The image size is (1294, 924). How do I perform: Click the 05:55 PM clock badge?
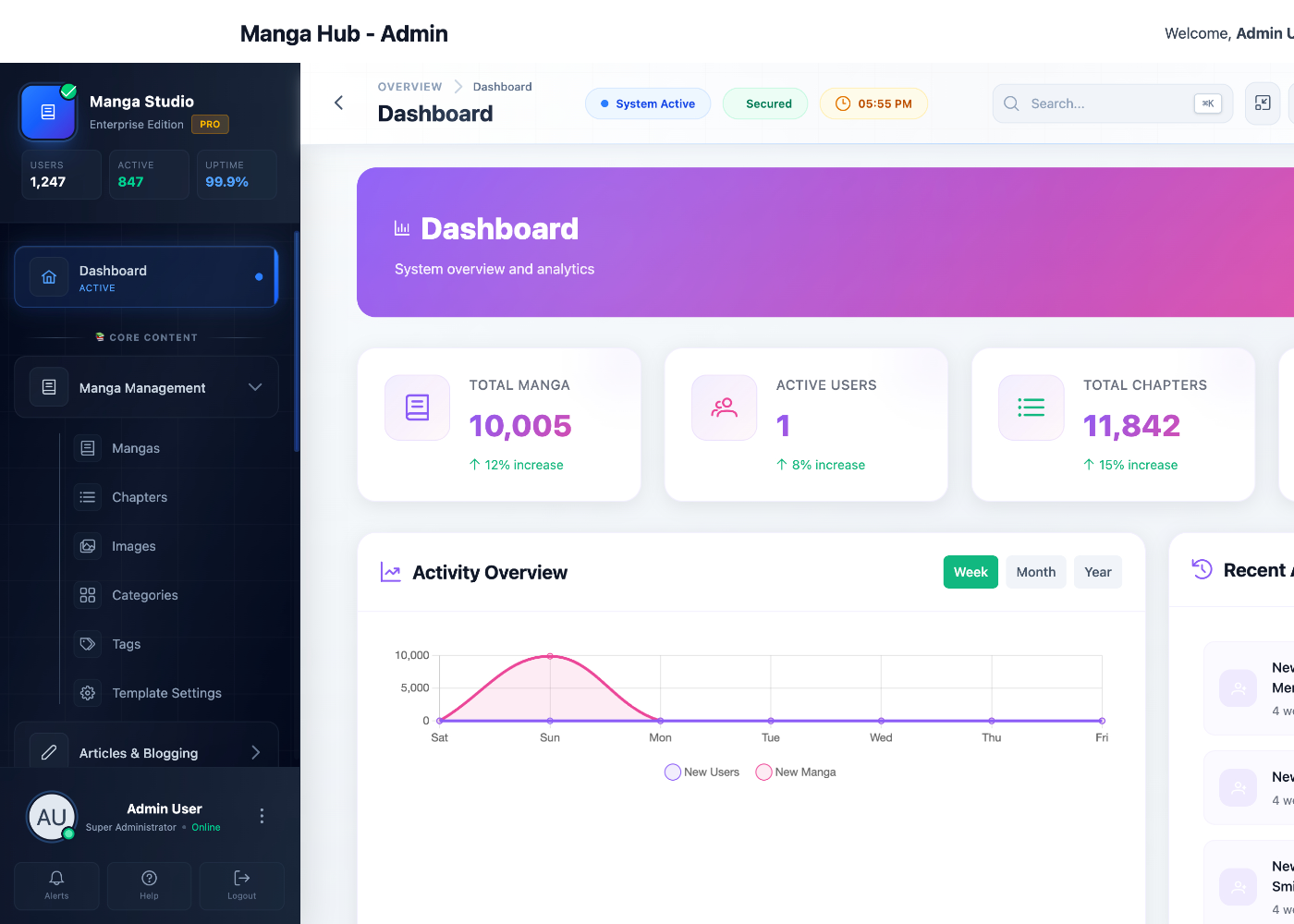873,103
